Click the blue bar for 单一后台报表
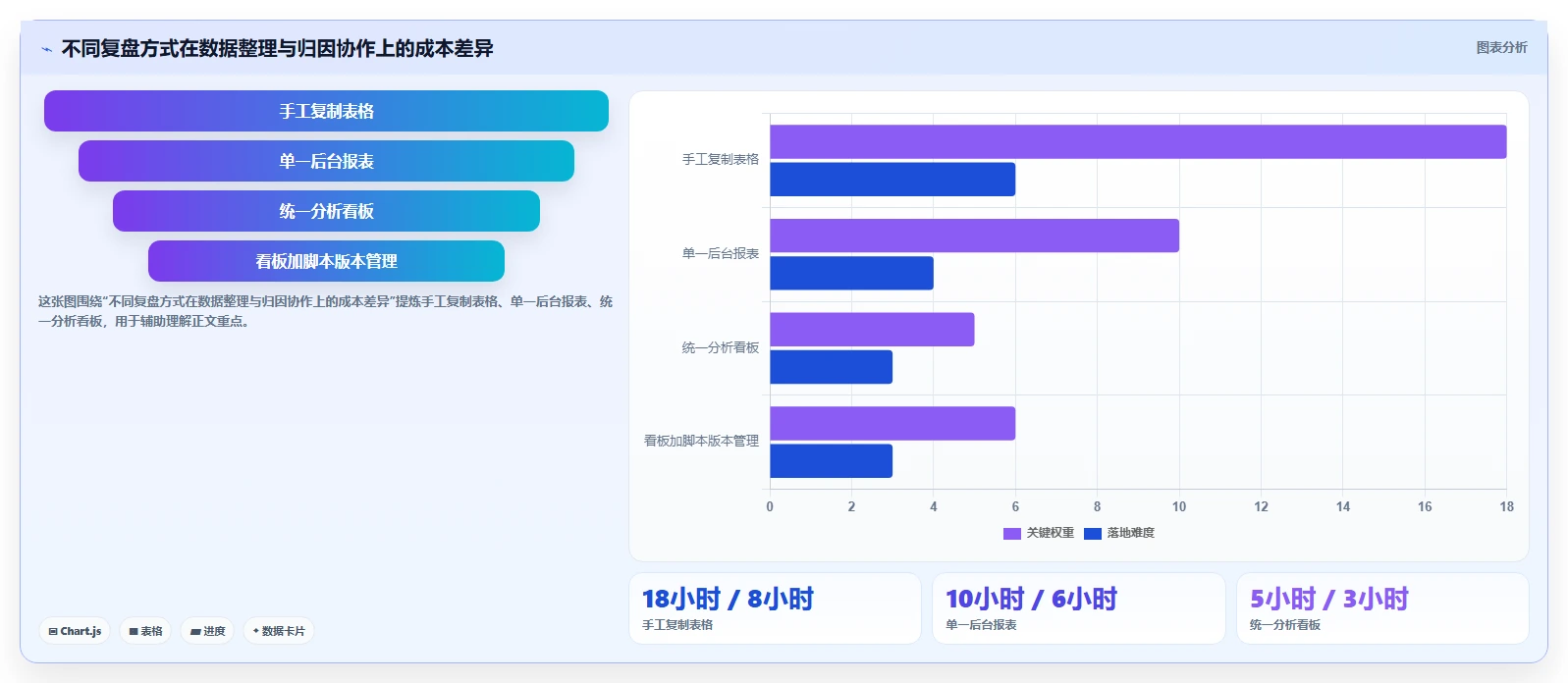1568x683 pixels. (851, 273)
